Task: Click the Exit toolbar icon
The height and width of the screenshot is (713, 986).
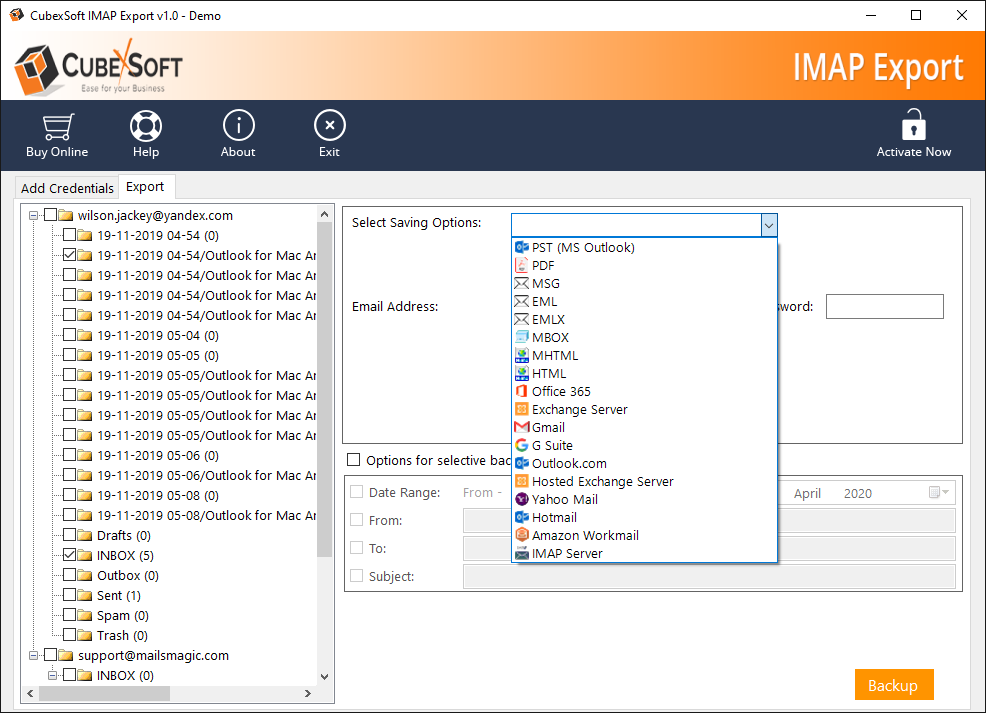Action: pyautogui.click(x=330, y=125)
